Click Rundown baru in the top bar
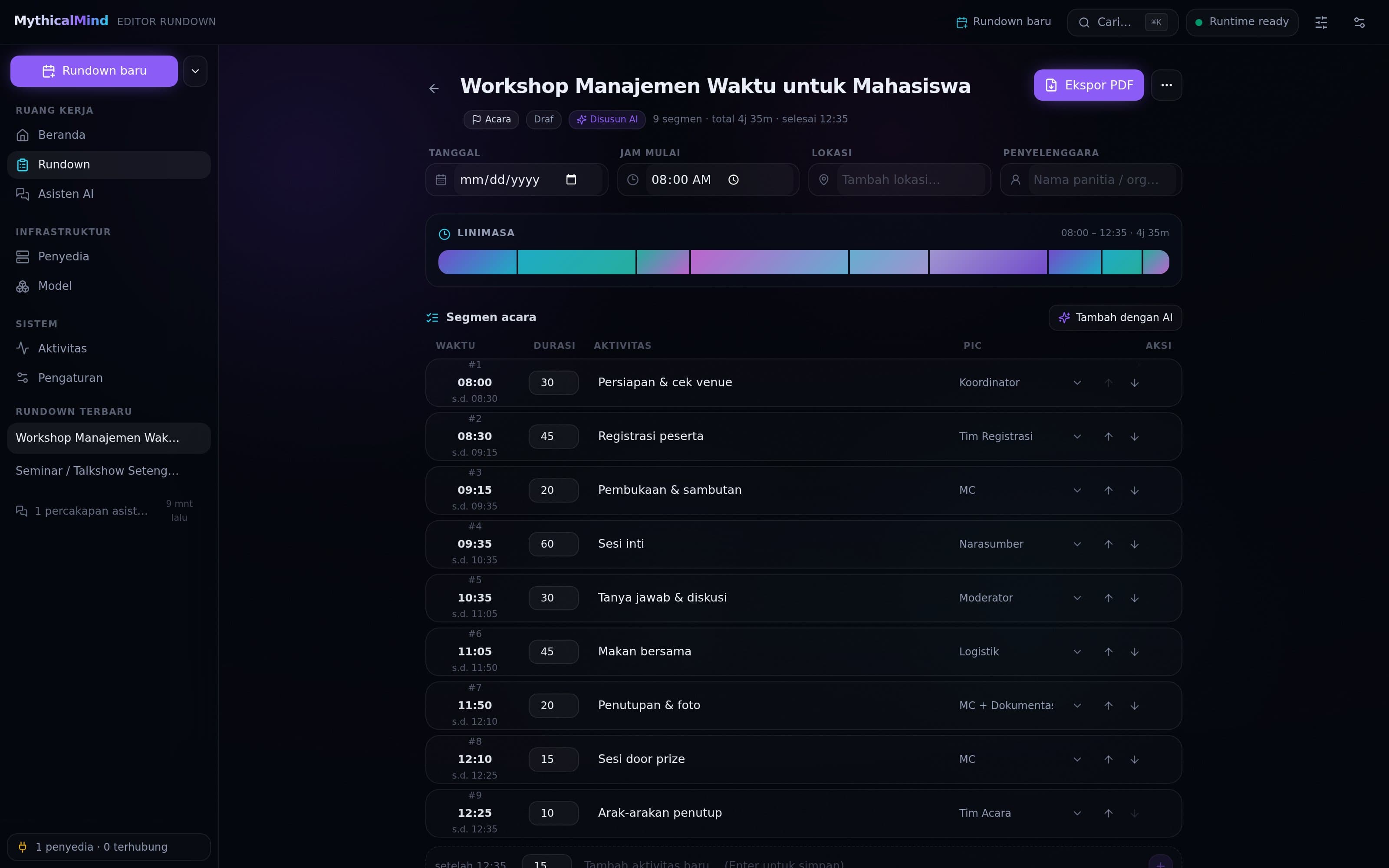The width and height of the screenshot is (1389, 868). point(1003,22)
